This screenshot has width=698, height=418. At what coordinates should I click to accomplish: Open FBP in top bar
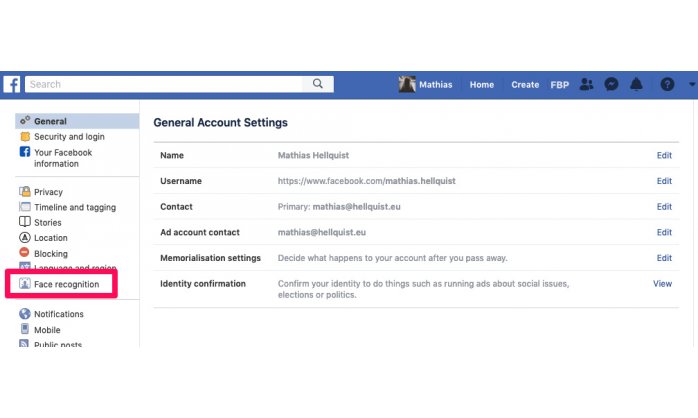point(560,85)
